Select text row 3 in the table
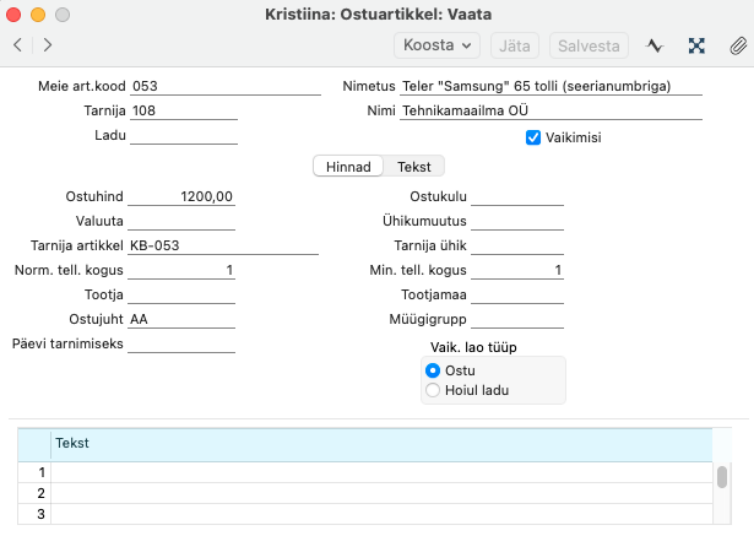 [365, 514]
